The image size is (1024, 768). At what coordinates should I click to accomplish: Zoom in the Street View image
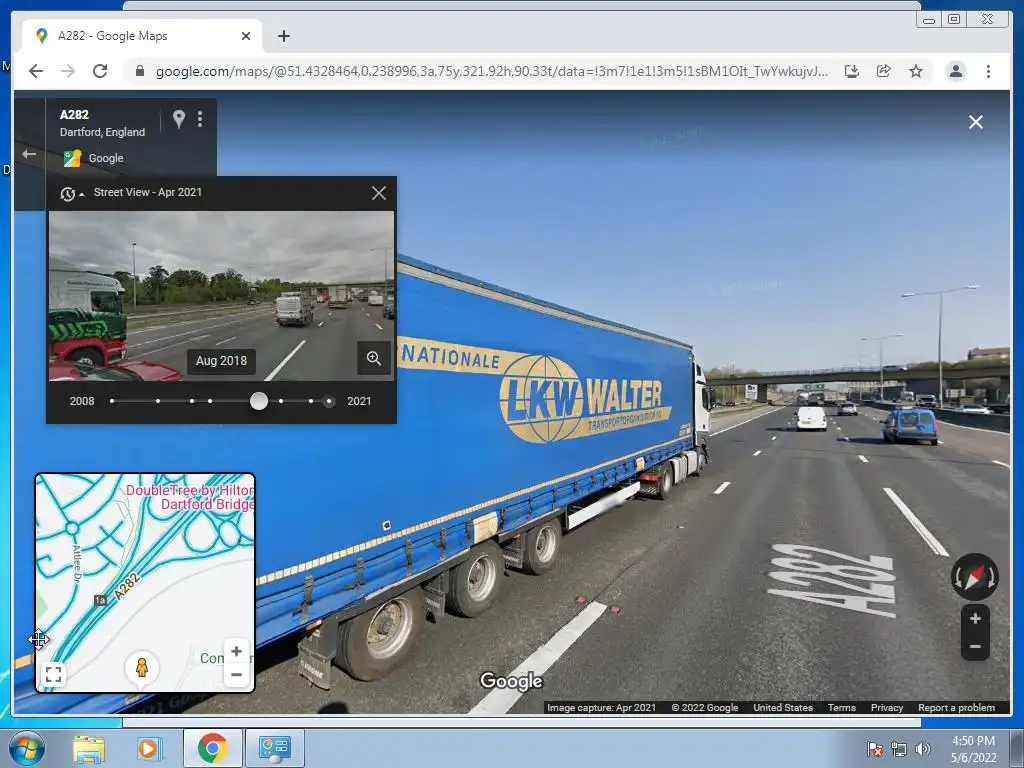[x=975, y=618]
